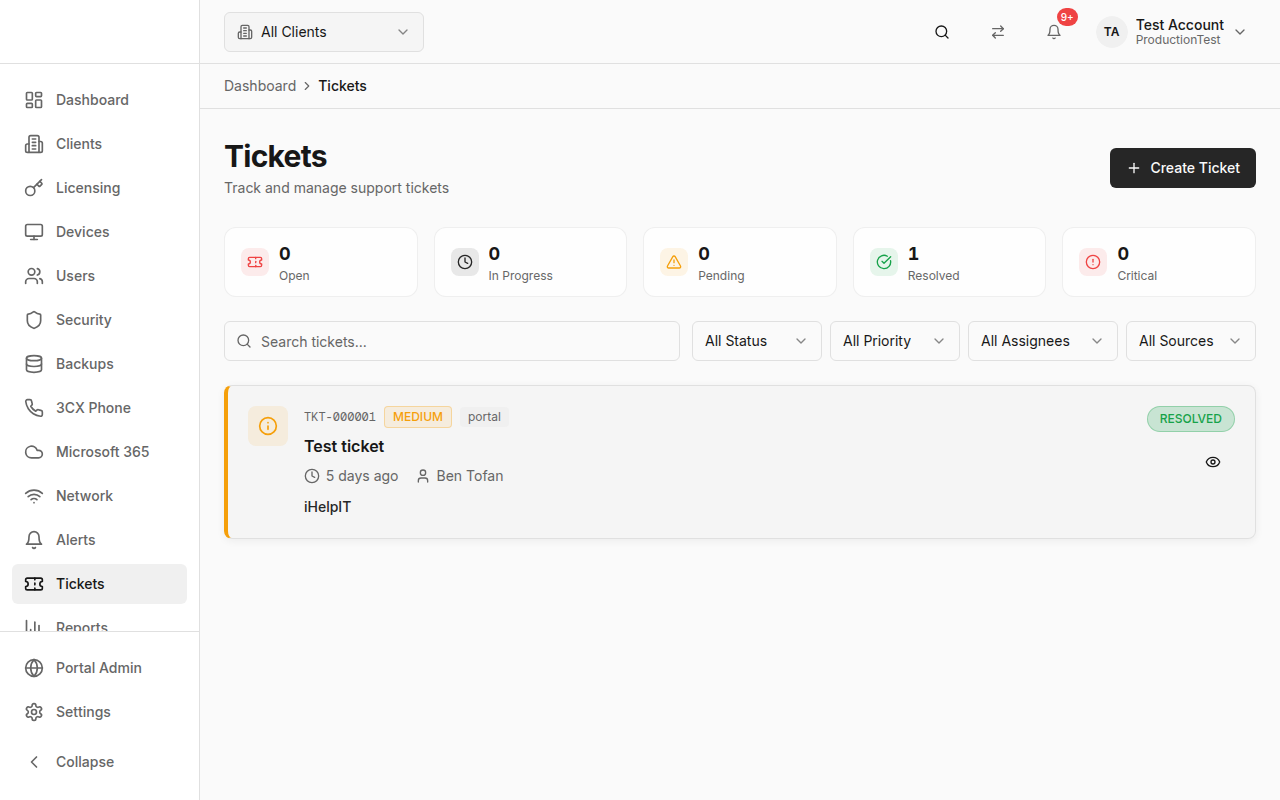Click the Pending warning triangle icon
Screen dimensions: 1280x800
coord(674,262)
